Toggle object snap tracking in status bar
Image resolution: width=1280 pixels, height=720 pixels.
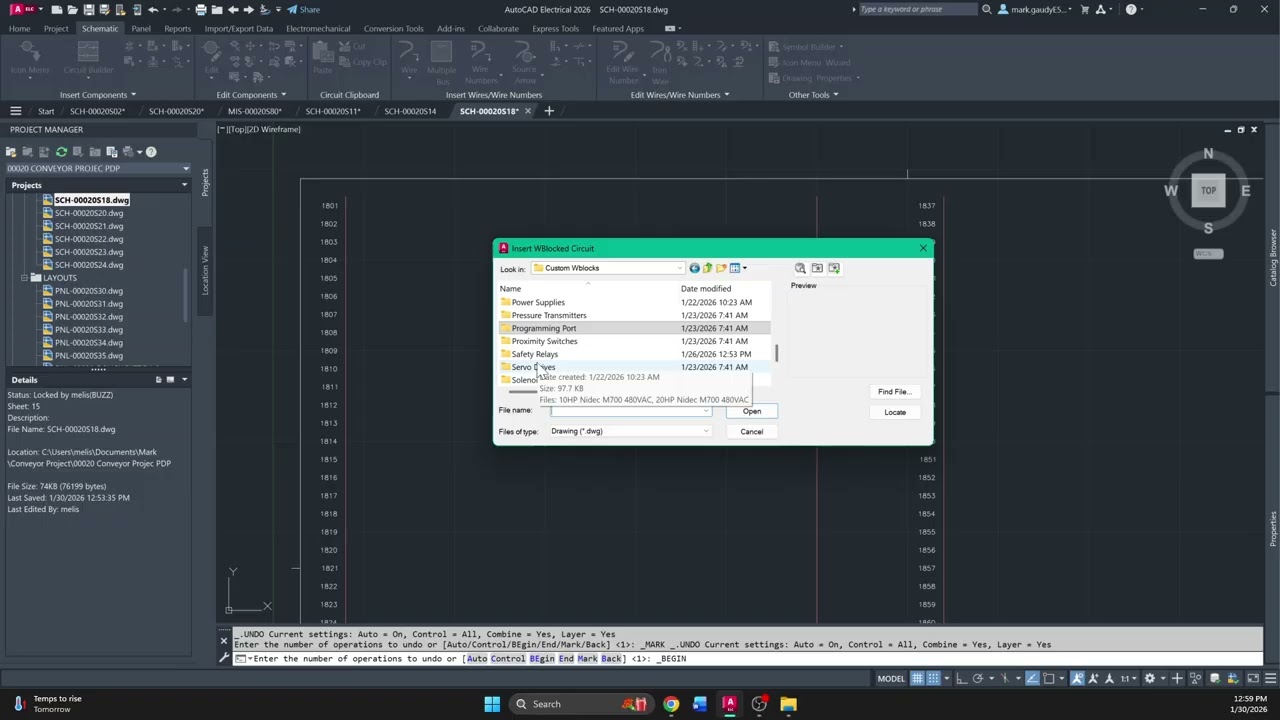(x=1033, y=679)
